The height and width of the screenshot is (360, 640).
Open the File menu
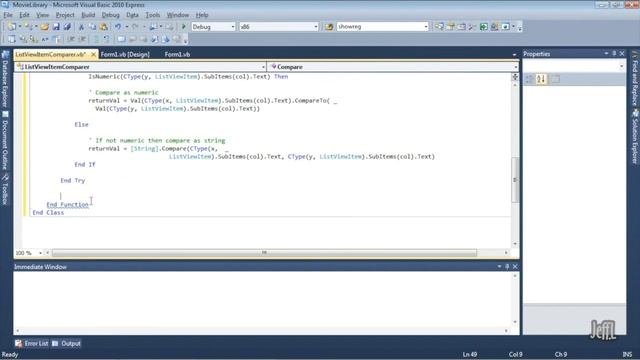tap(8, 15)
